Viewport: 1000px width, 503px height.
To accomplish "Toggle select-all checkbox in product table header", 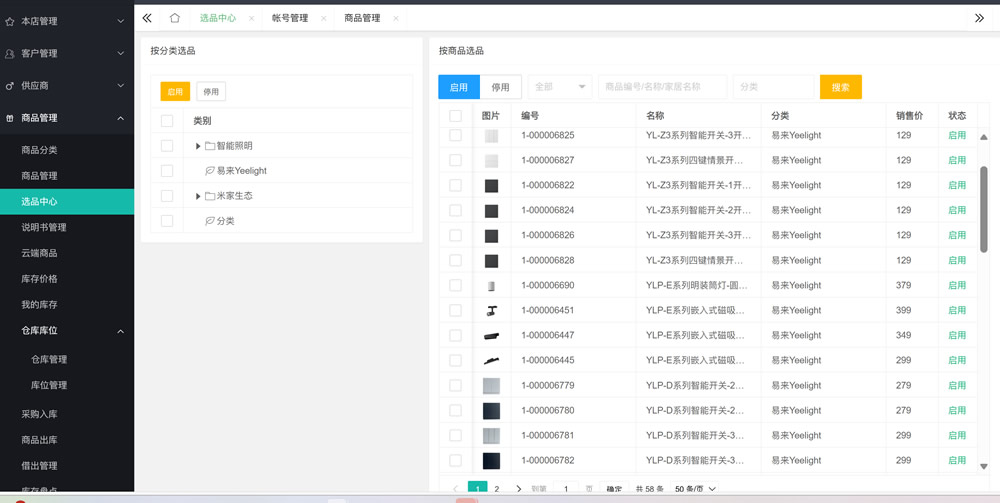I will tap(455, 116).
